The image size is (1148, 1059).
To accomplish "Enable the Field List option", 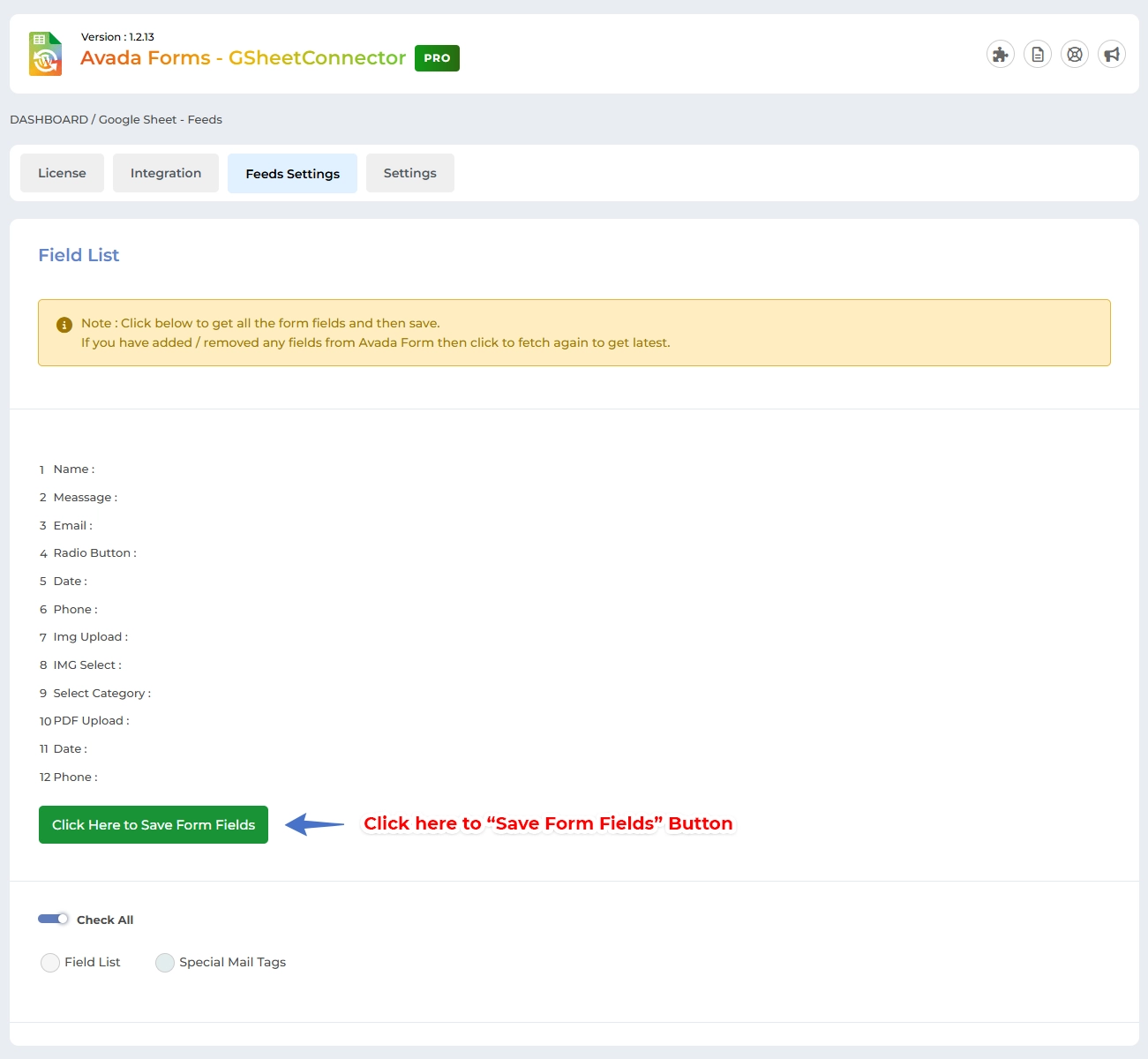I will (x=50, y=963).
